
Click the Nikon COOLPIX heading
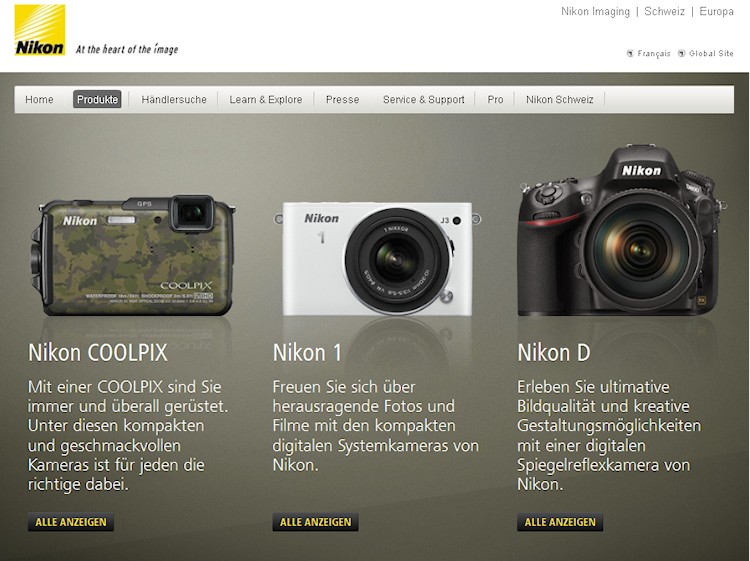(98, 353)
